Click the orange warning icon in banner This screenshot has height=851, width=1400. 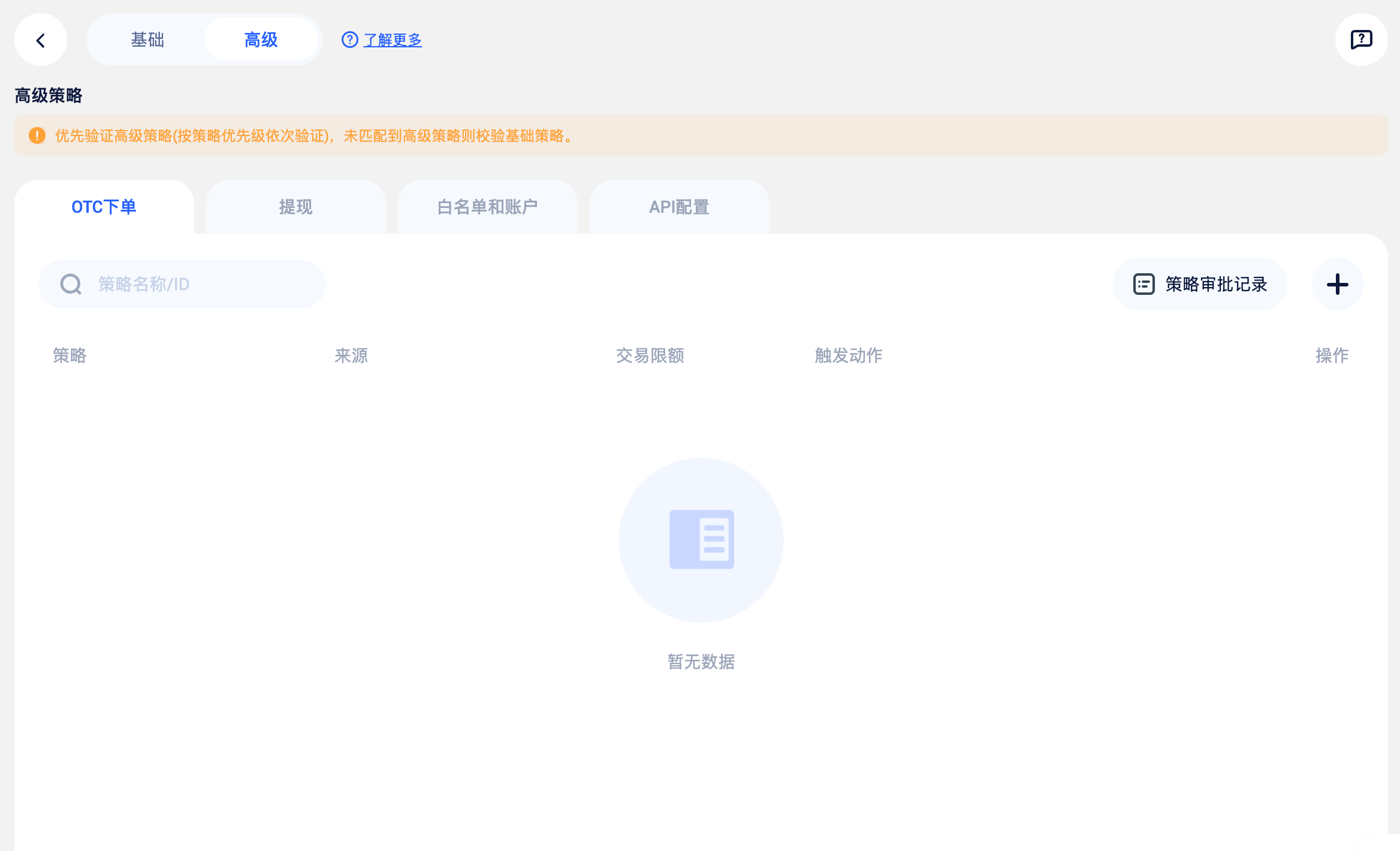[x=37, y=135]
